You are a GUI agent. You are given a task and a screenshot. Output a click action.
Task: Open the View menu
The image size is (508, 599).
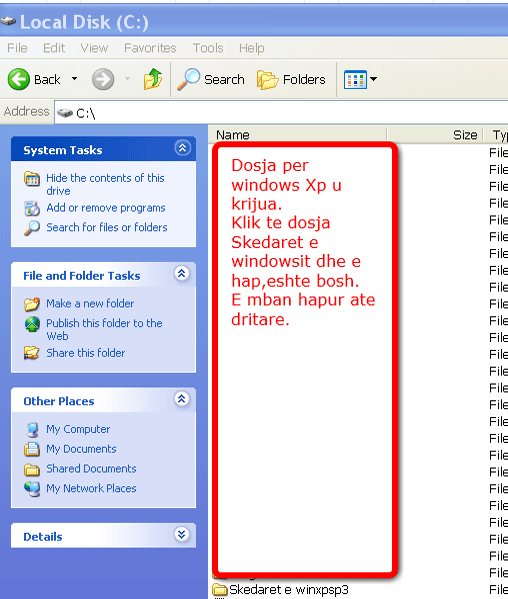94,48
